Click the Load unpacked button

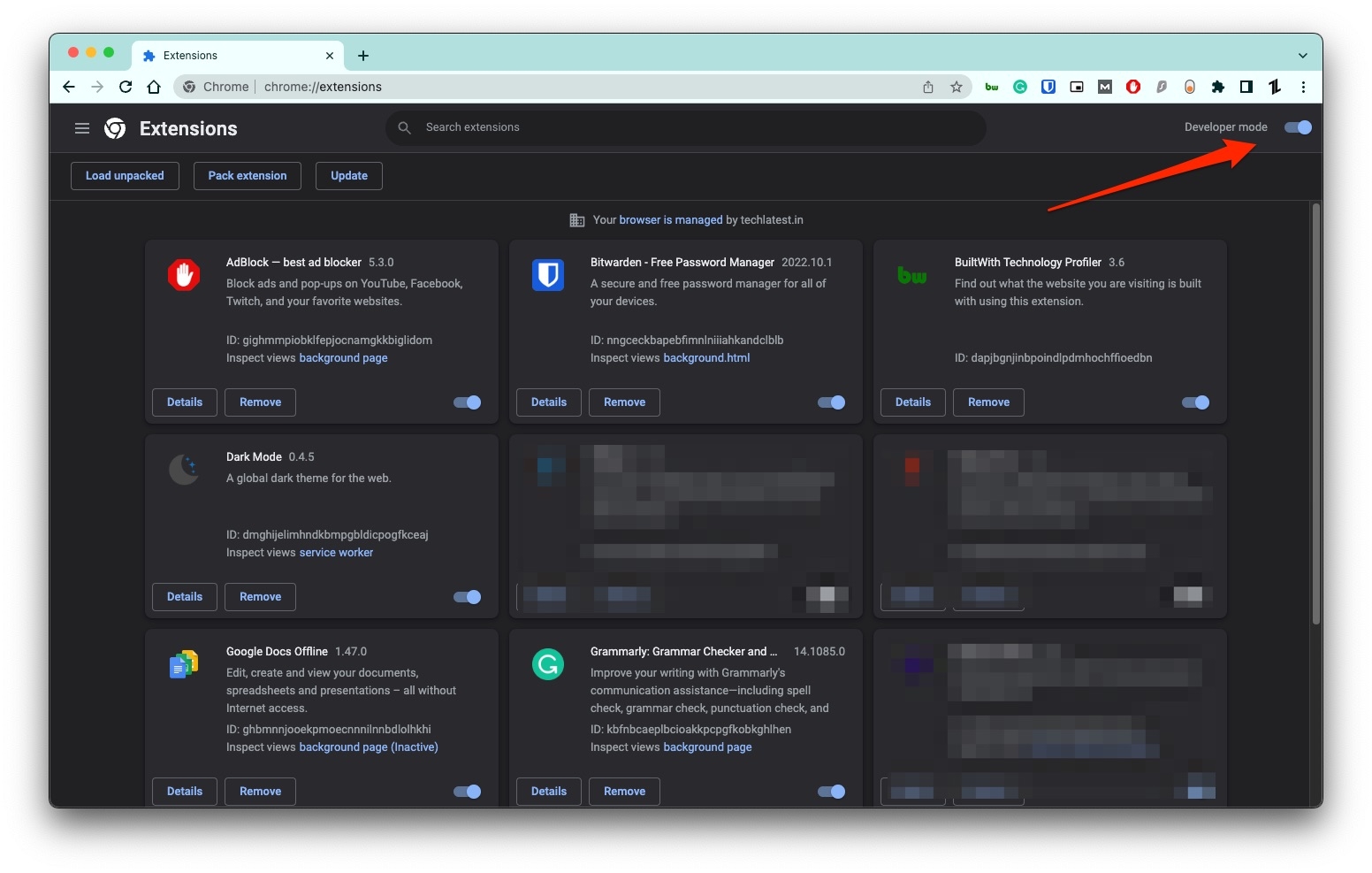pyautogui.click(x=125, y=175)
